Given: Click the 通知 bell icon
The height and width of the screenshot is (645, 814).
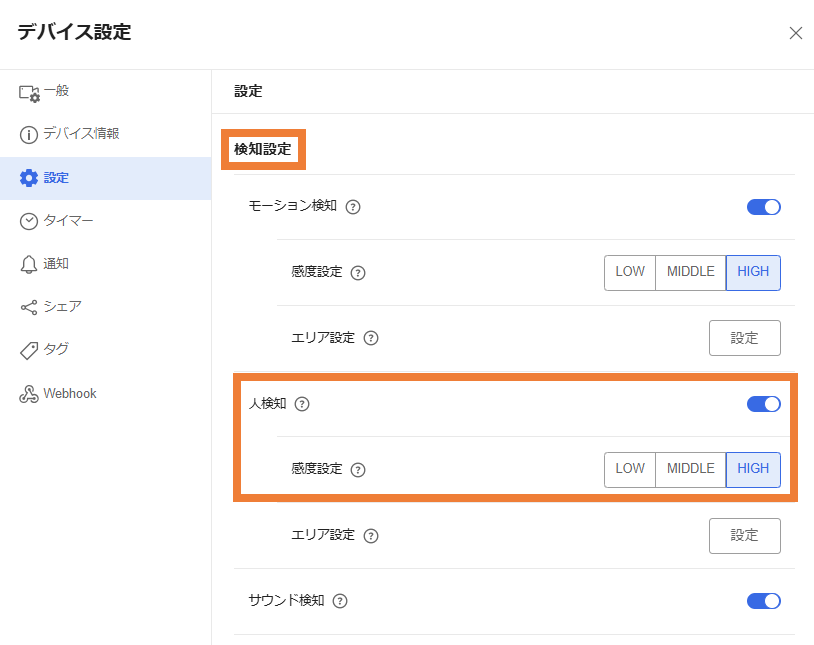Looking at the screenshot, I should point(29,264).
